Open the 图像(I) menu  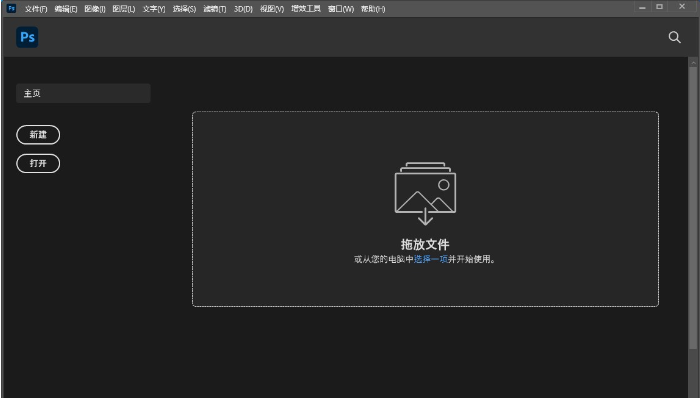tap(95, 9)
